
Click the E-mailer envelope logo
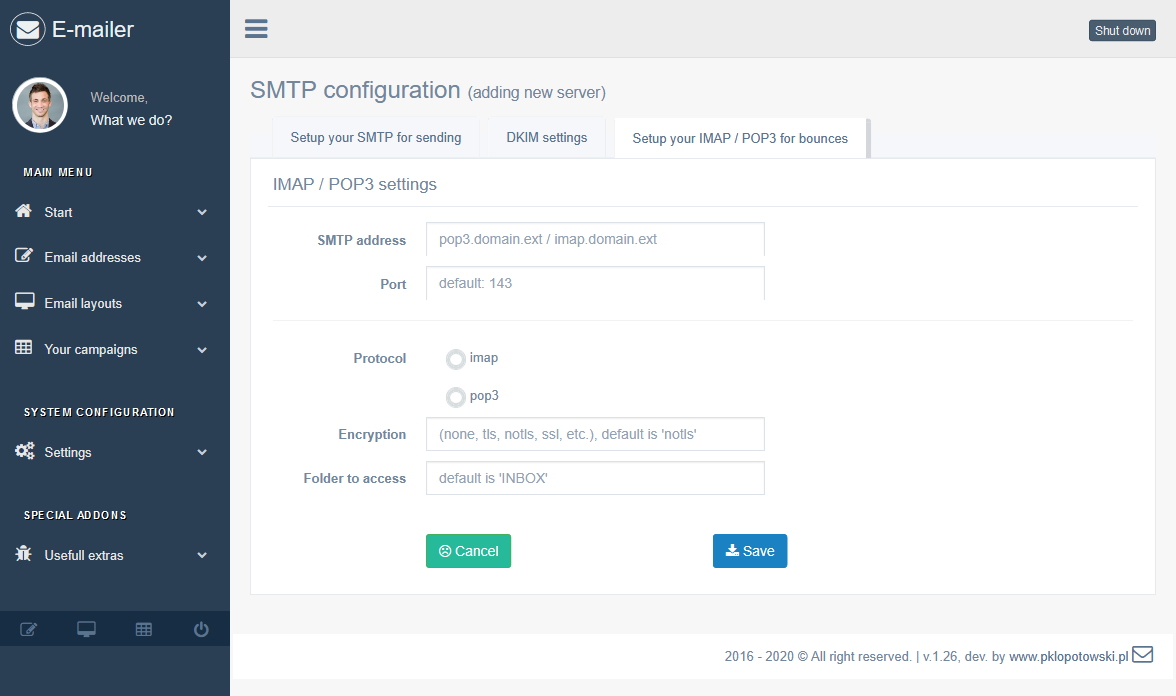pos(27,30)
